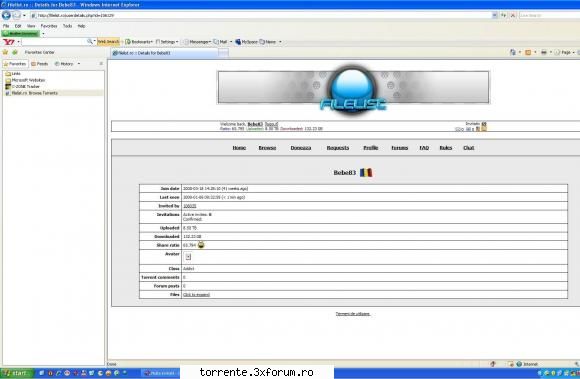The image size is (580, 379).
Task: Click the browser address bar
Action: click(261, 16)
